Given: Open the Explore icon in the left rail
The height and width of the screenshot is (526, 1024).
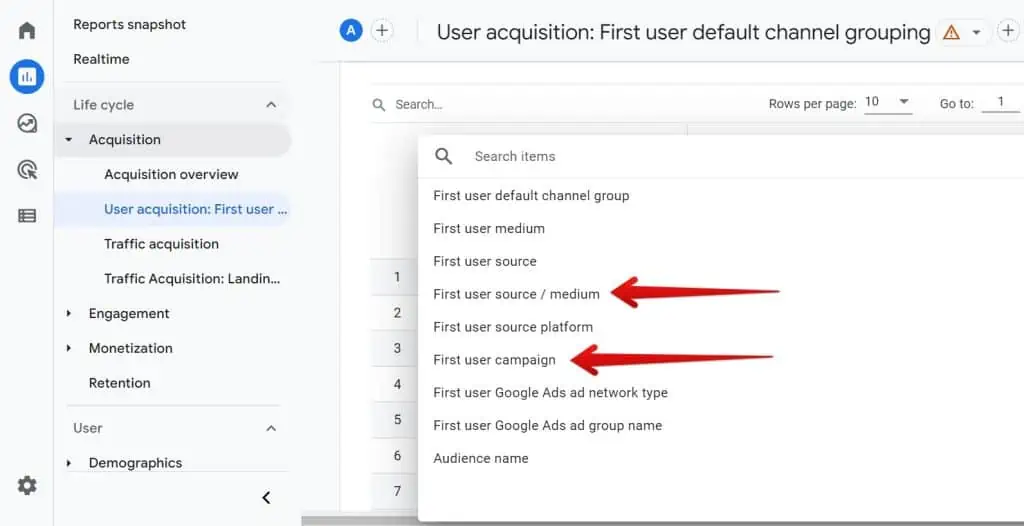Looking at the screenshot, I should (x=27, y=123).
